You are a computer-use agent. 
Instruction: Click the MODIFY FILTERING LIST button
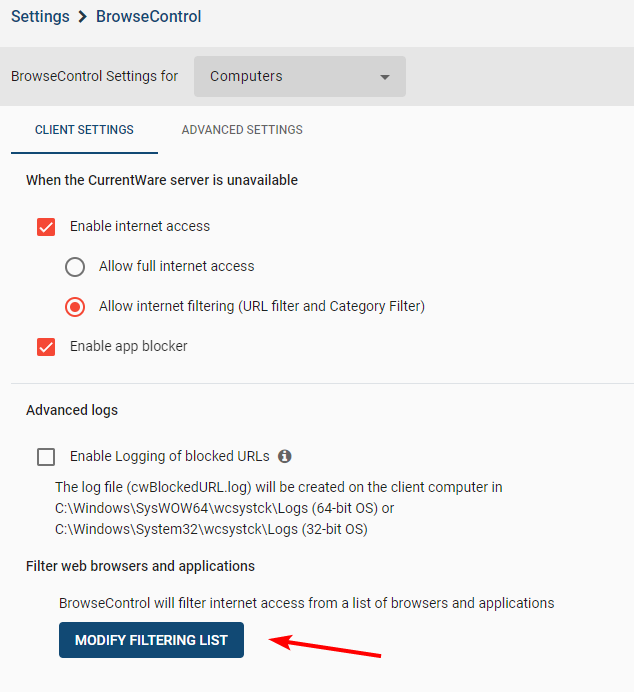[x=151, y=640]
